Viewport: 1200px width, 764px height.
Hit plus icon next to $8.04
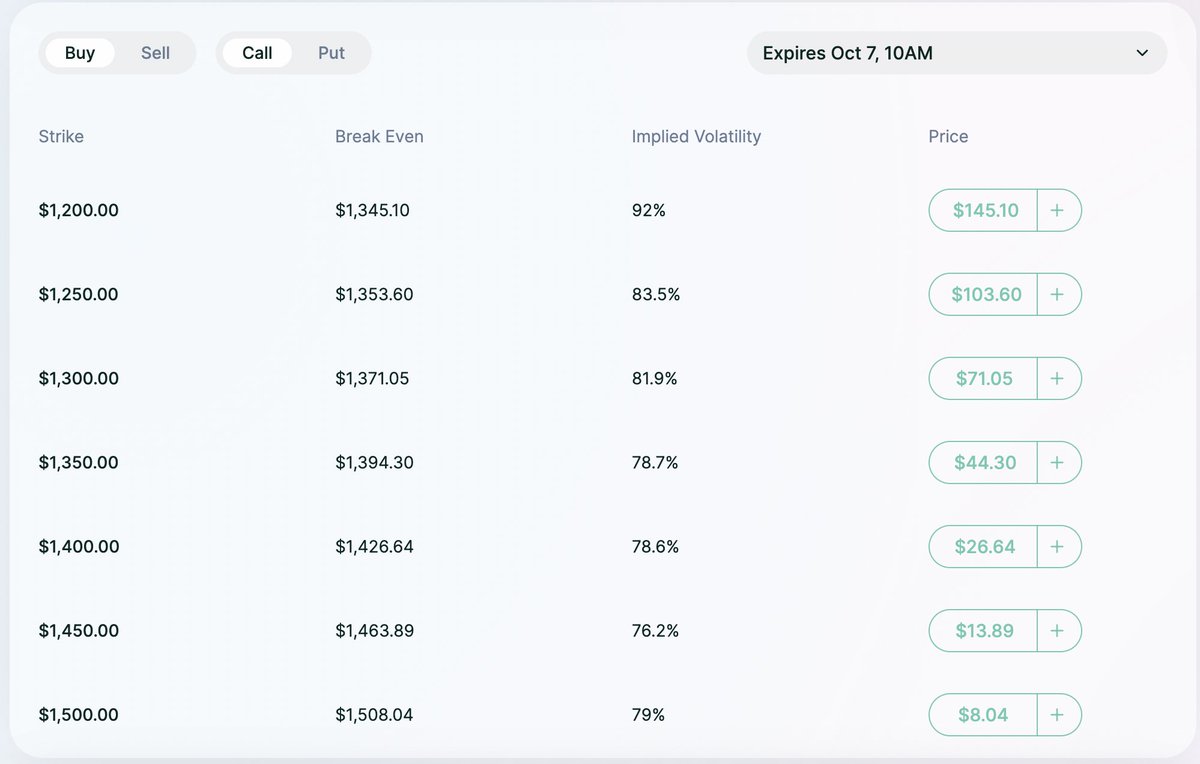[x=1058, y=714]
